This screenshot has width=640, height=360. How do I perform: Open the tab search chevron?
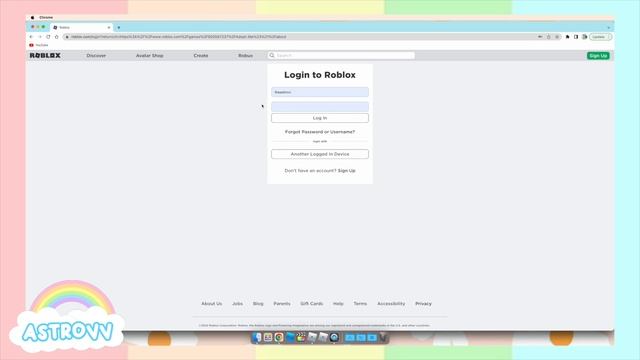[609, 28]
